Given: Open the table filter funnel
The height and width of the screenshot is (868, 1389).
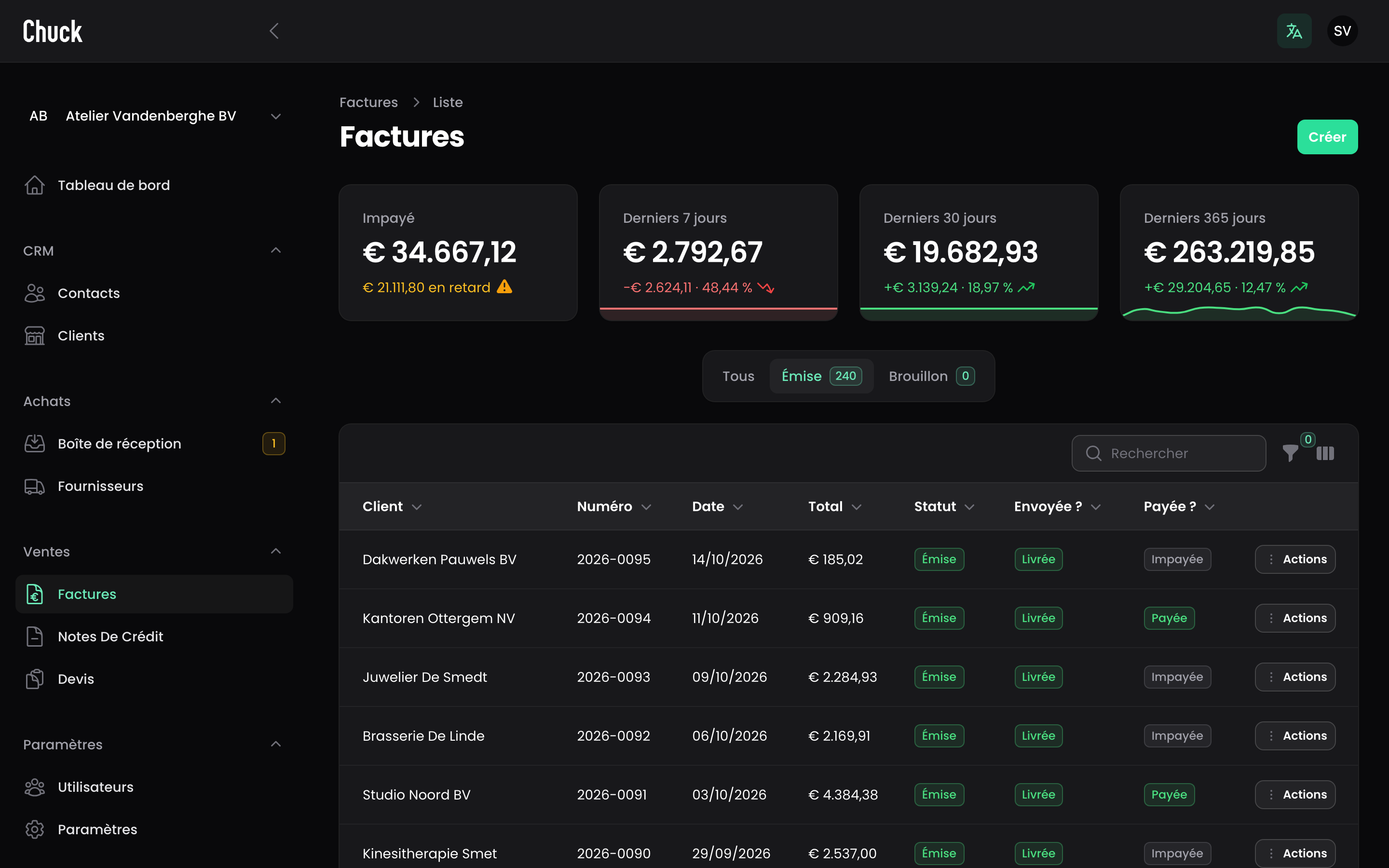Looking at the screenshot, I should (x=1290, y=453).
